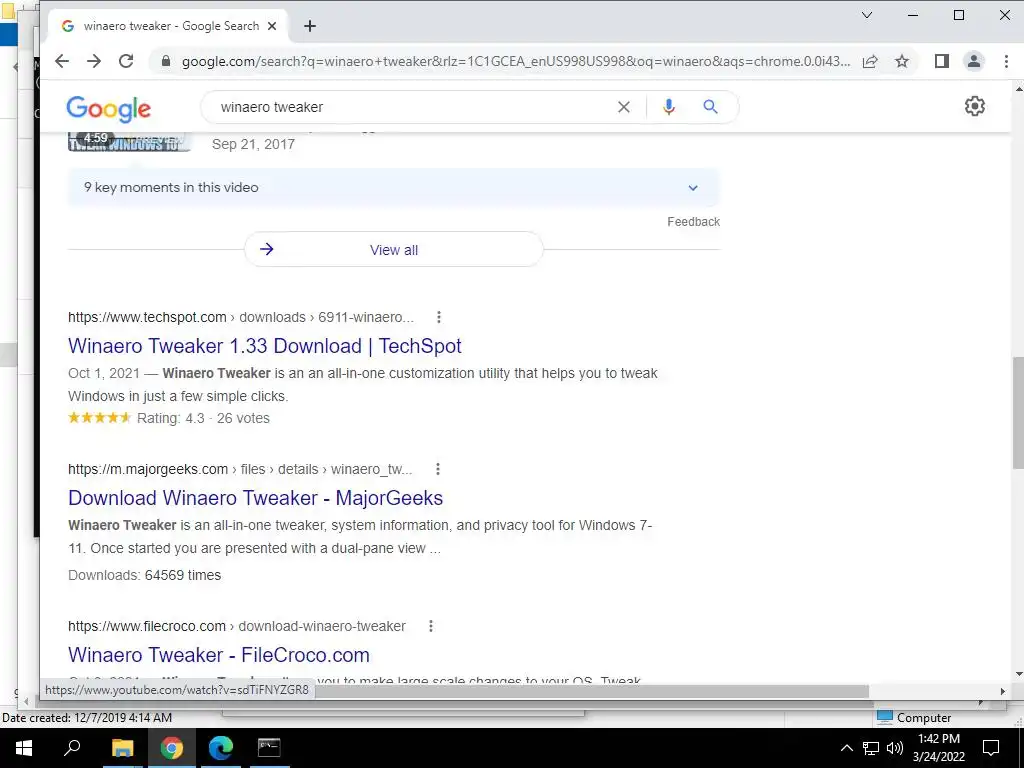Open the tab search dropdown chevron
This screenshot has width=1024, height=768.
[x=867, y=15]
